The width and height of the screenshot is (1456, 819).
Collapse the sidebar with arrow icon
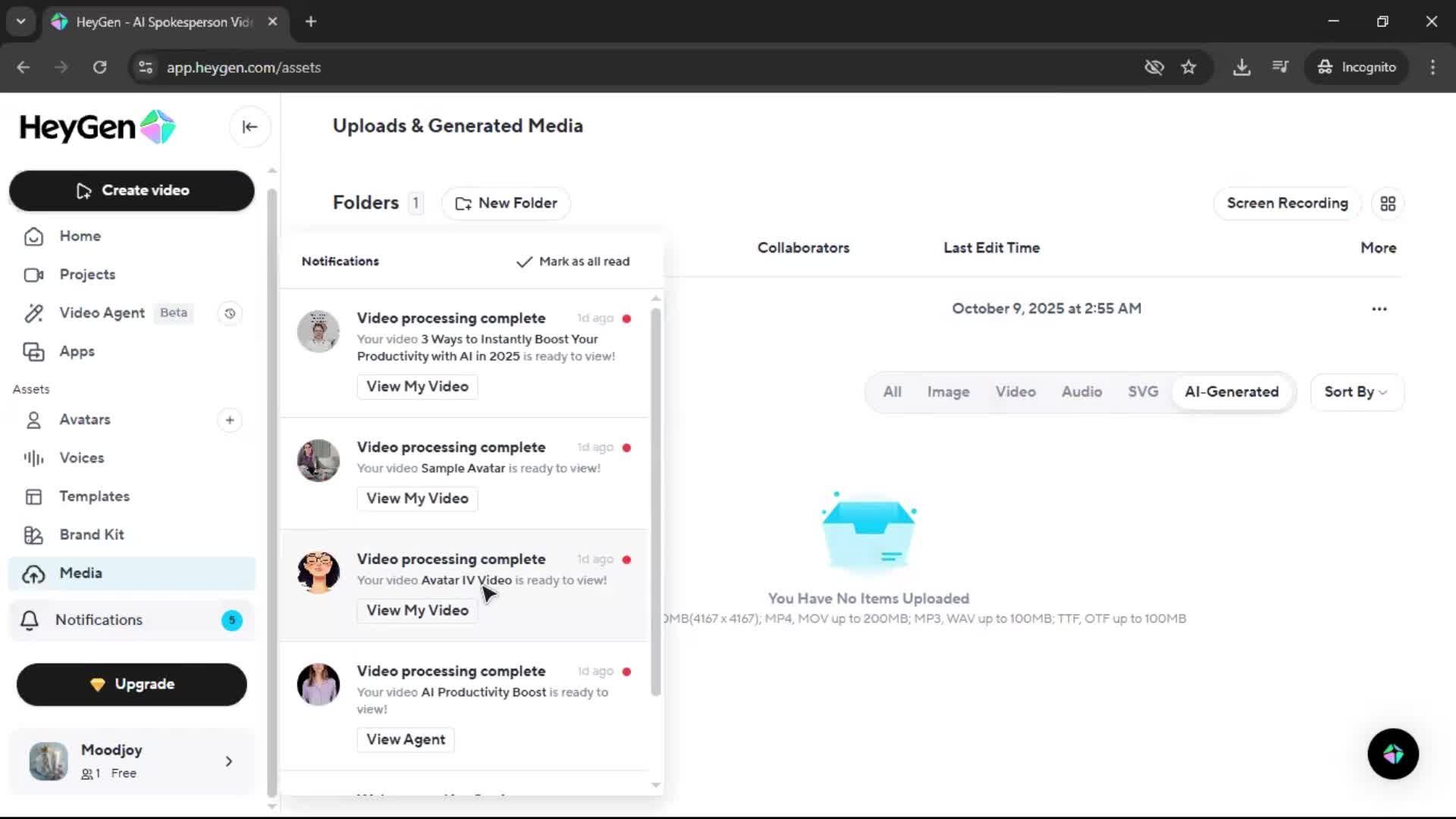click(249, 127)
